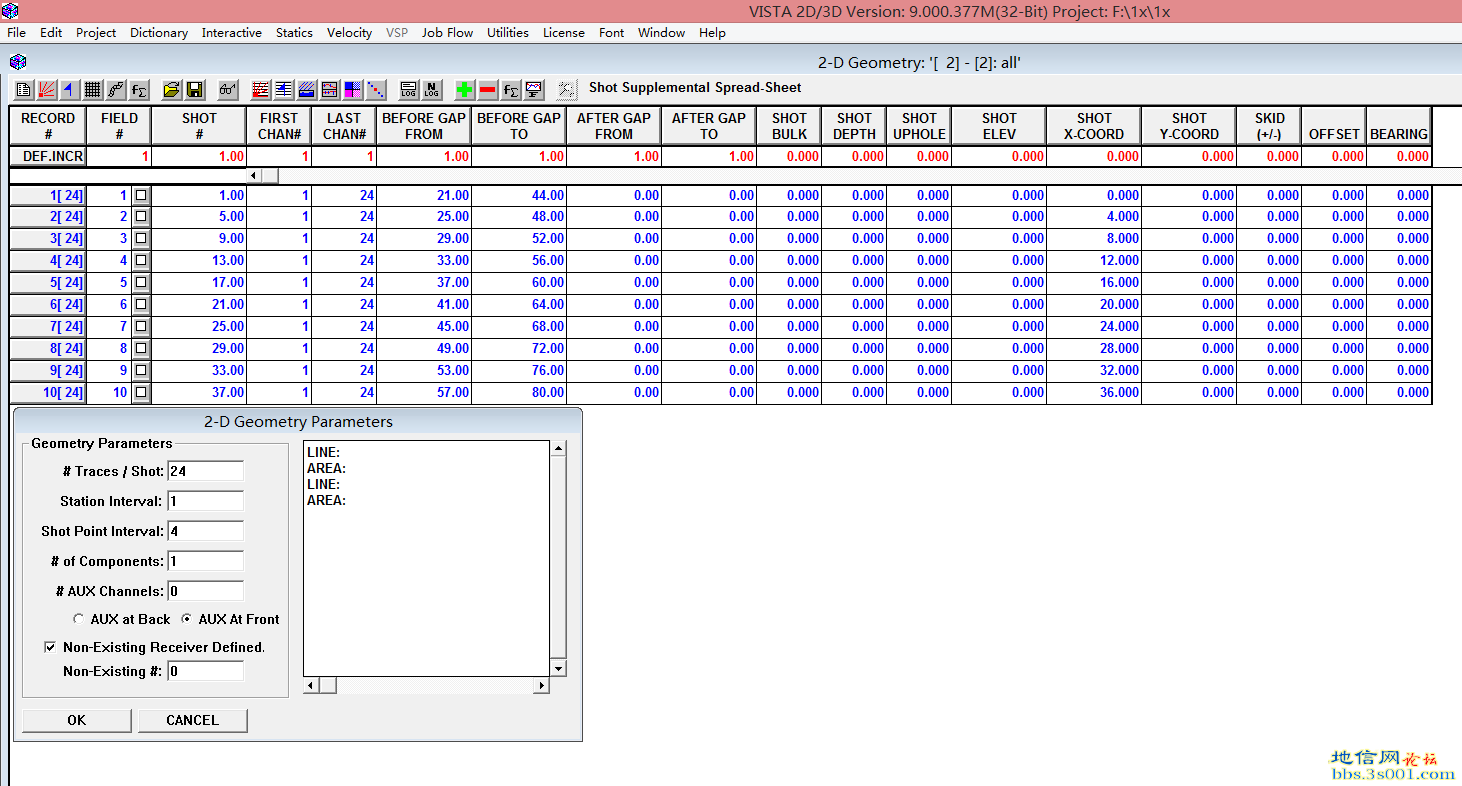The width and height of the screenshot is (1462, 786).
Task: Click the red rays spread display icon
Action: 261,90
